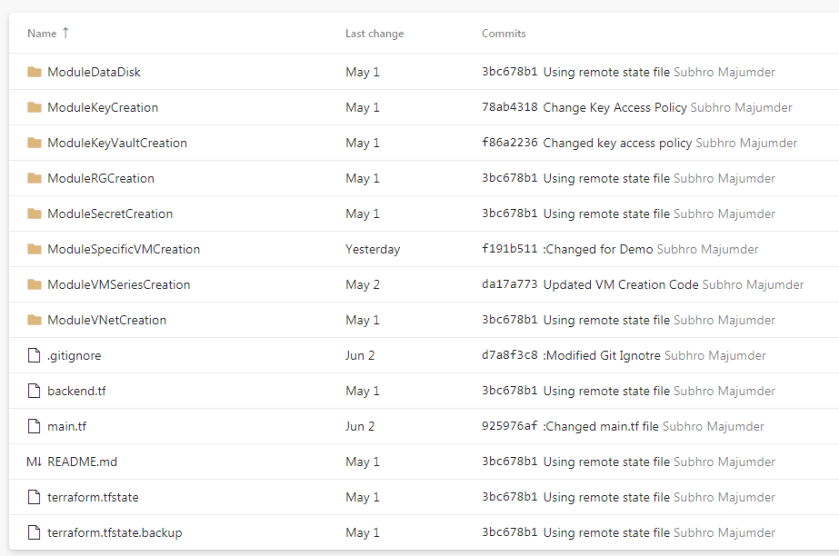Open the ModuleVMSeriesCreation folder
839x556 pixels.
coord(118,285)
